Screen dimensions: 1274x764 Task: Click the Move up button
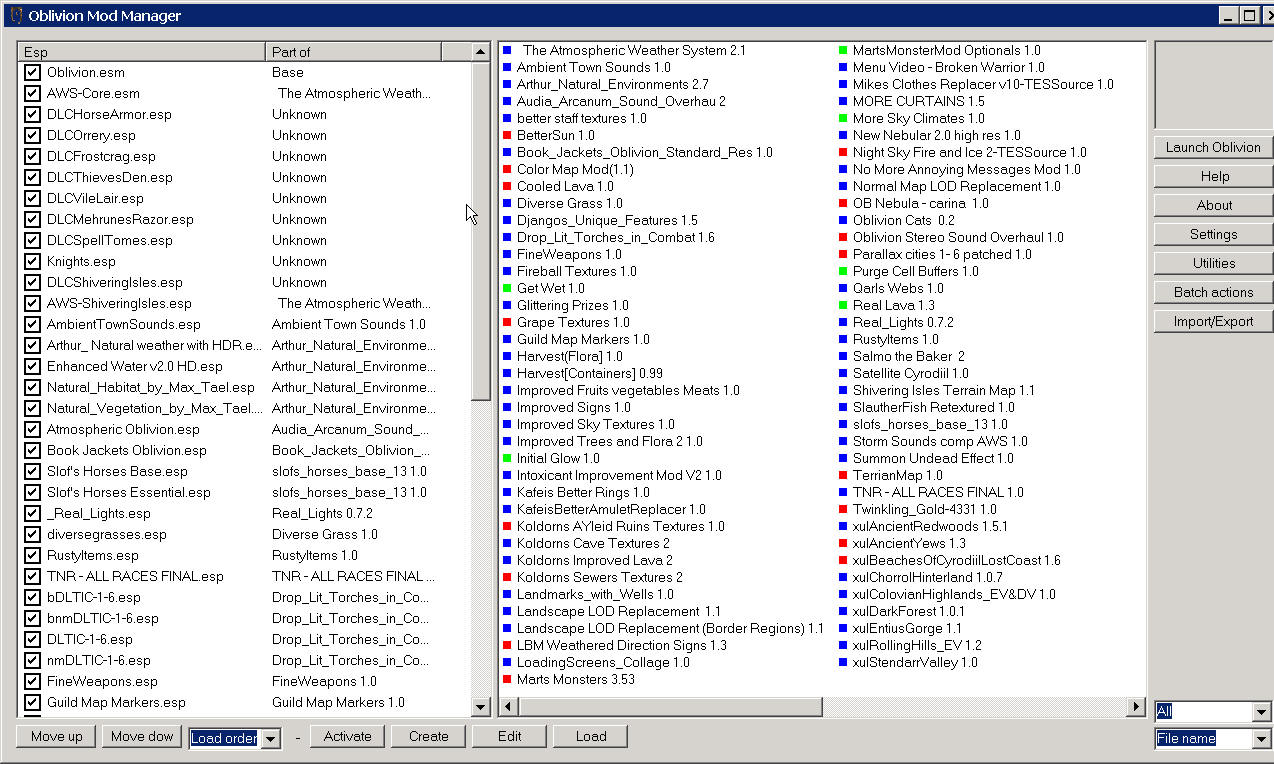pyautogui.click(x=56, y=736)
